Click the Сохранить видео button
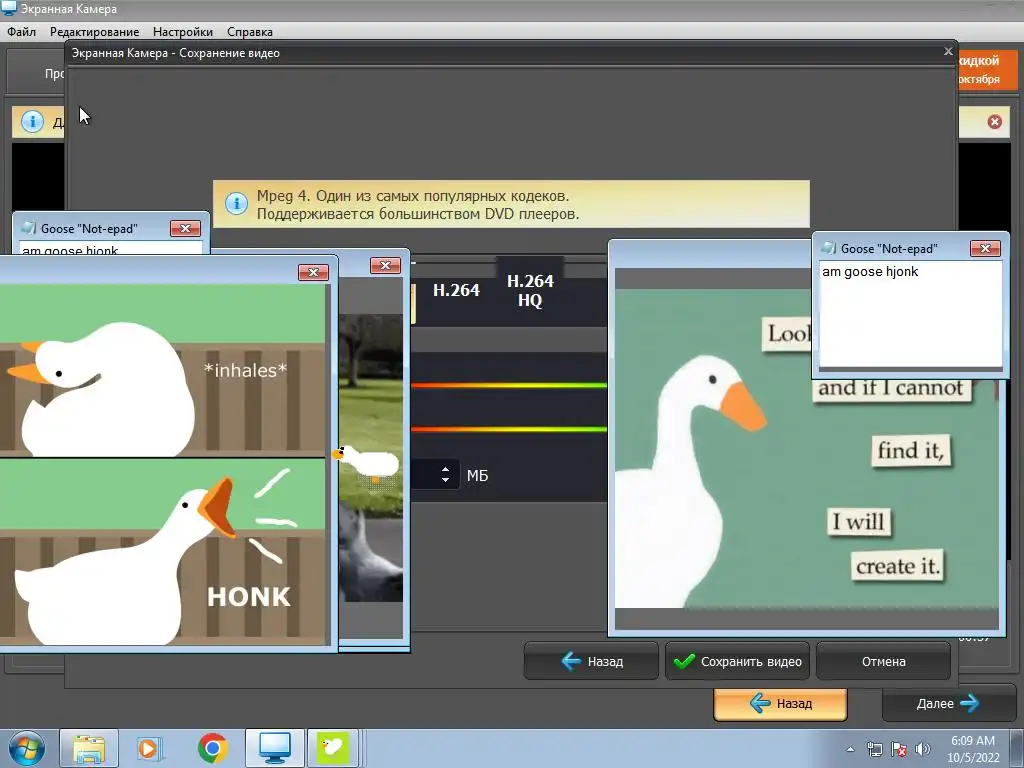The width and height of the screenshot is (1024, 768). pos(737,661)
